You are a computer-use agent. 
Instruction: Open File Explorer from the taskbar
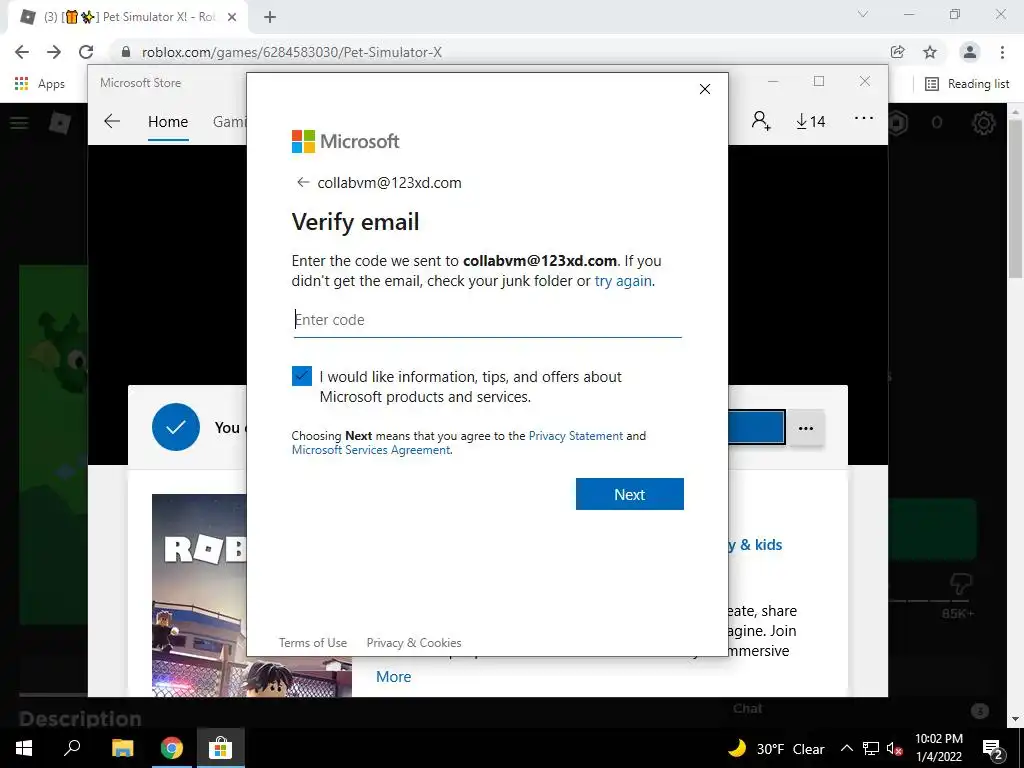tap(122, 748)
